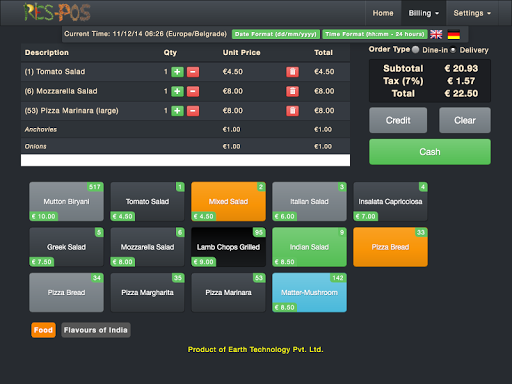Increase Tomato Salad quantity with plus icon

coord(177,72)
